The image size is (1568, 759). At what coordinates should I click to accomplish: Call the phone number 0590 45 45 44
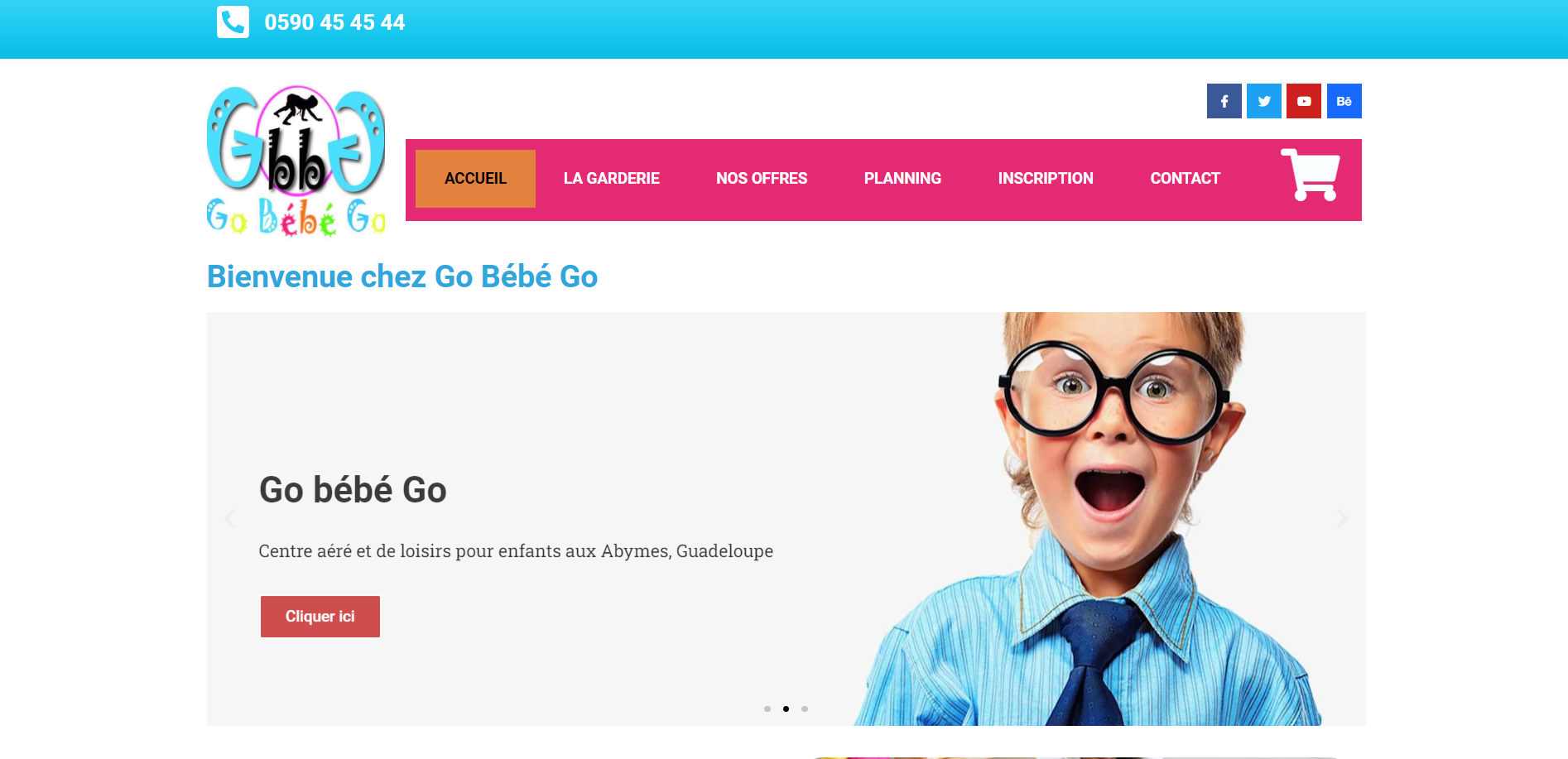tap(334, 22)
